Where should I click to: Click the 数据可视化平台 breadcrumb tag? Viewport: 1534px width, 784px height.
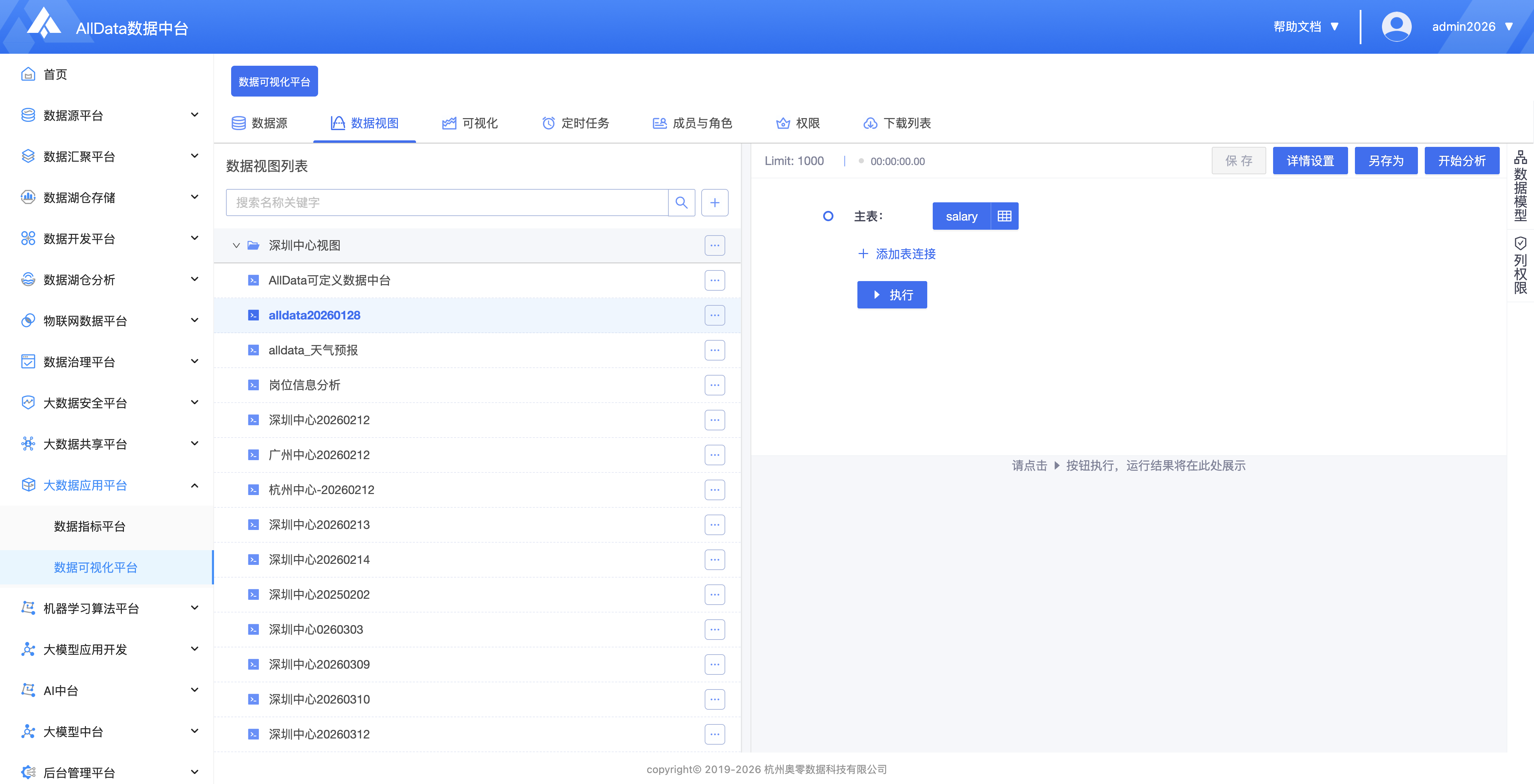(275, 81)
